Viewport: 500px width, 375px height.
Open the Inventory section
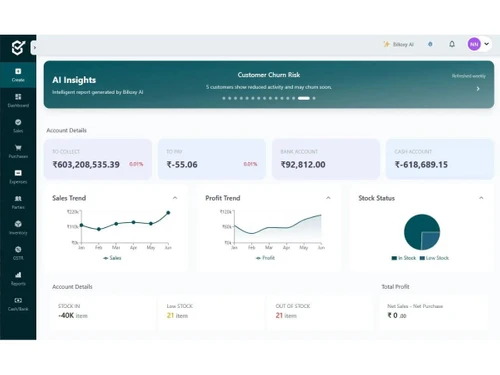[x=18, y=228]
